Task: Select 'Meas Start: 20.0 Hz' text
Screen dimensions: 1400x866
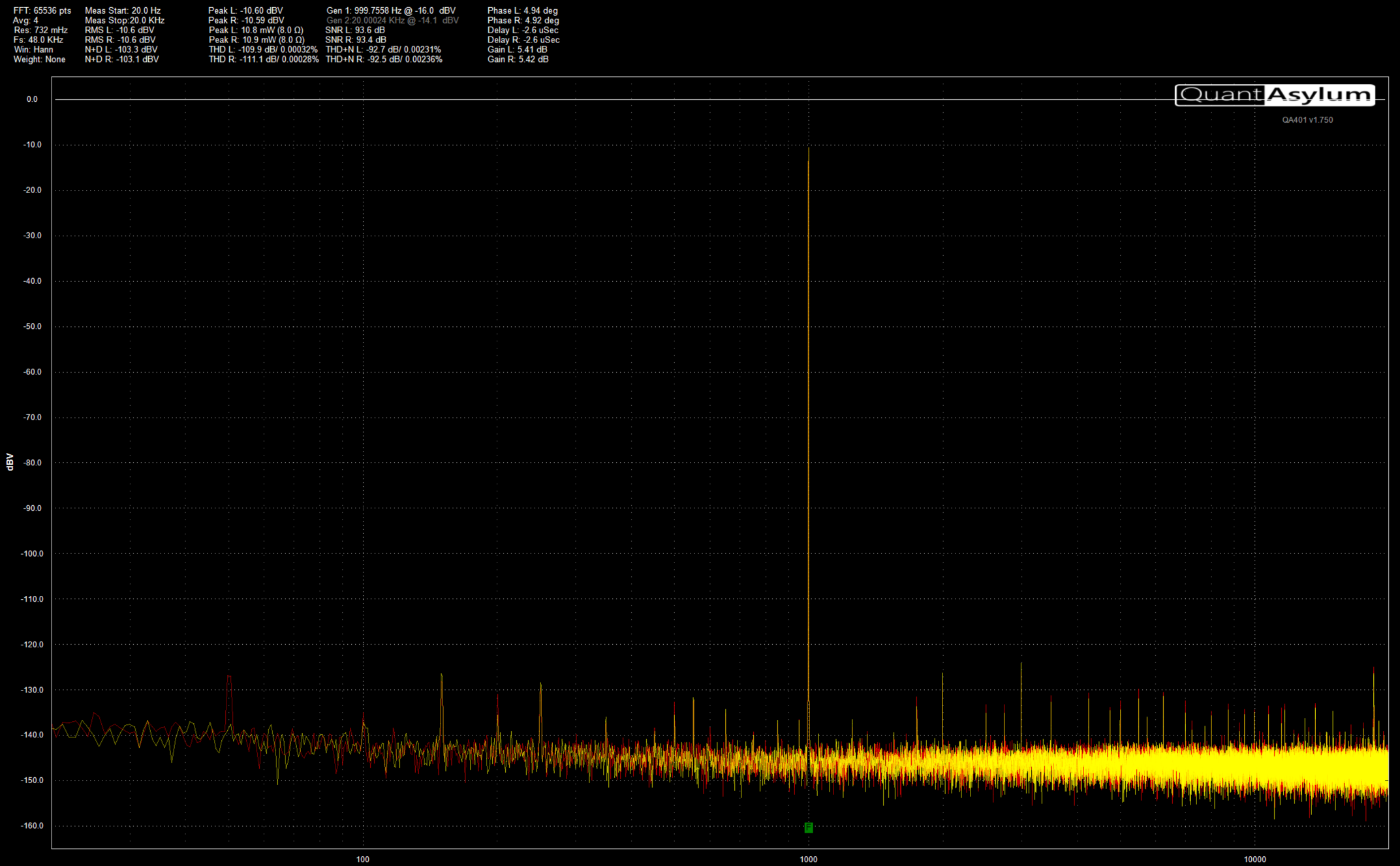Action: pos(123,11)
